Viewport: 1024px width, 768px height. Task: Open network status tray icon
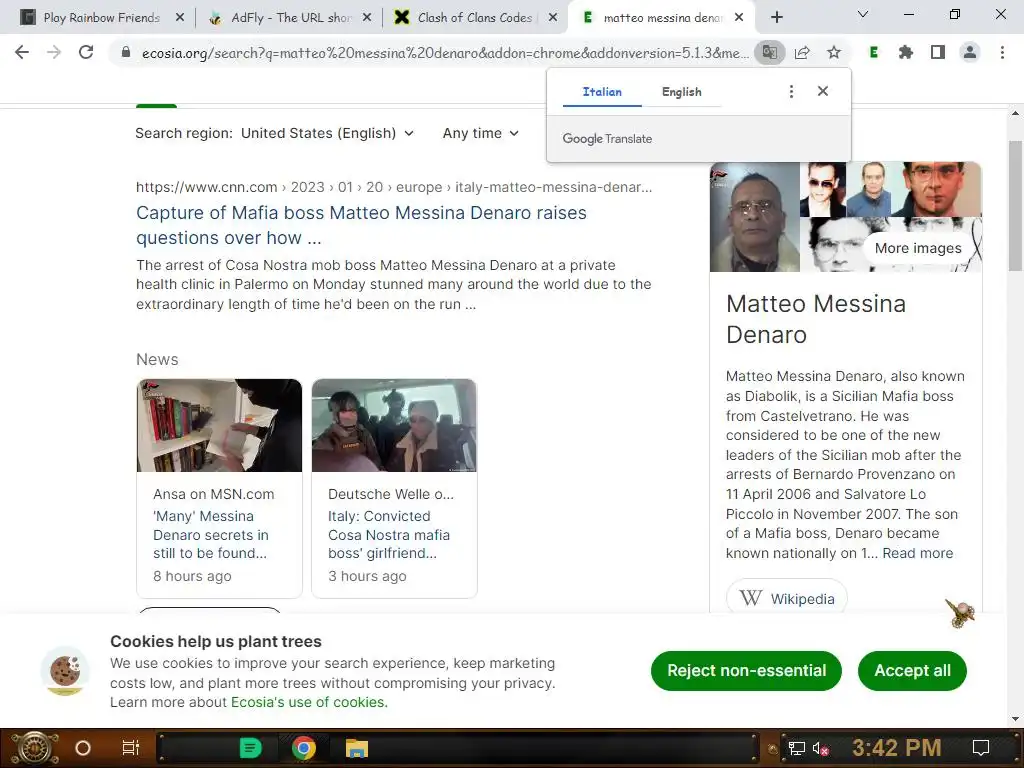[797, 748]
